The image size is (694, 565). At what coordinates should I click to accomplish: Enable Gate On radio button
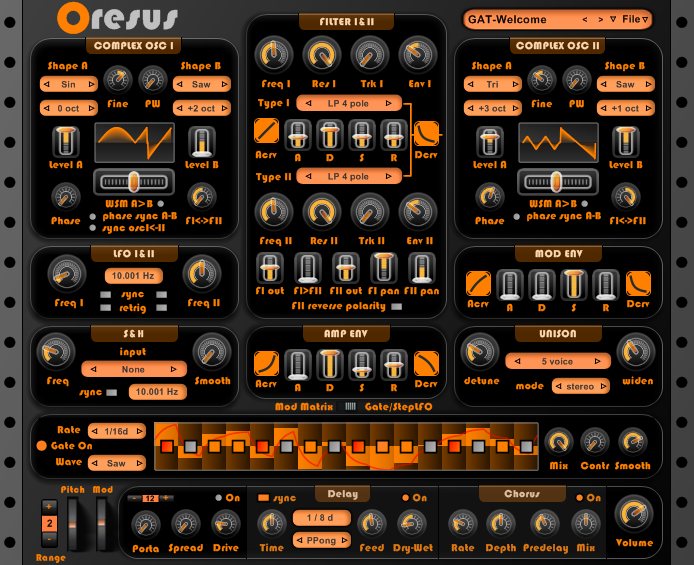[x=42, y=445]
